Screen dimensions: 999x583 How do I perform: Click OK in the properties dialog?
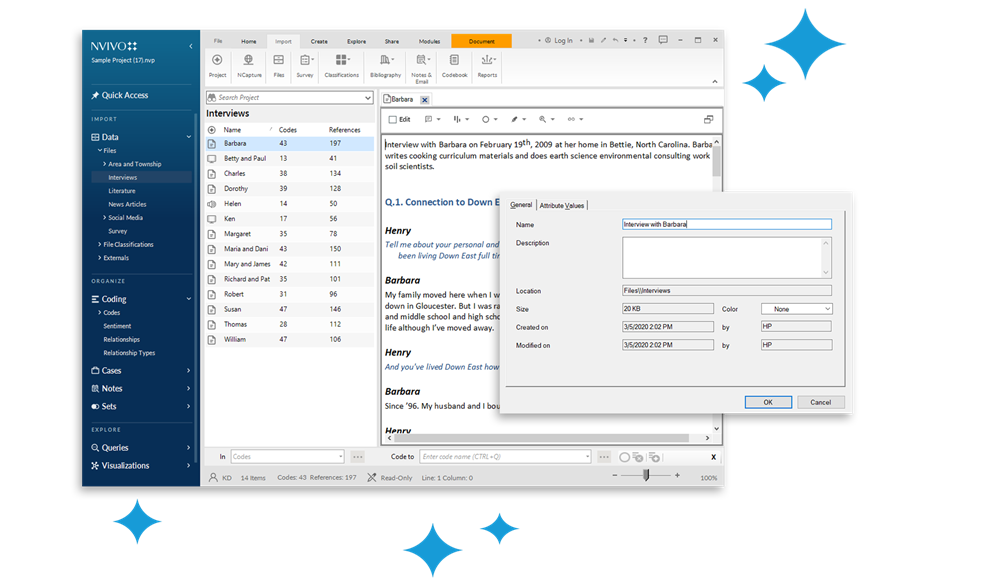(x=768, y=402)
